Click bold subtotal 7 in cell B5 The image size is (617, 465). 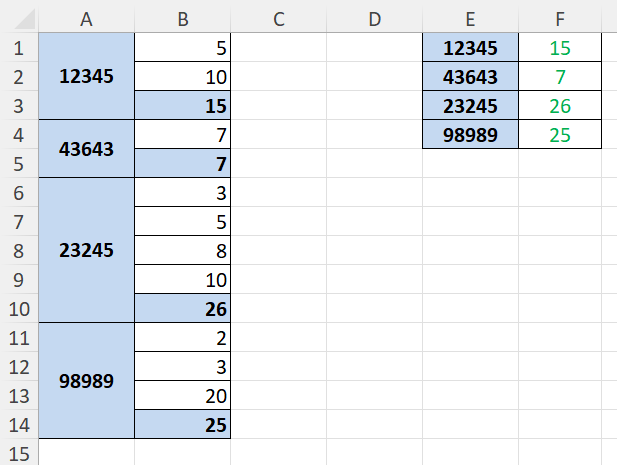[x=183, y=163]
